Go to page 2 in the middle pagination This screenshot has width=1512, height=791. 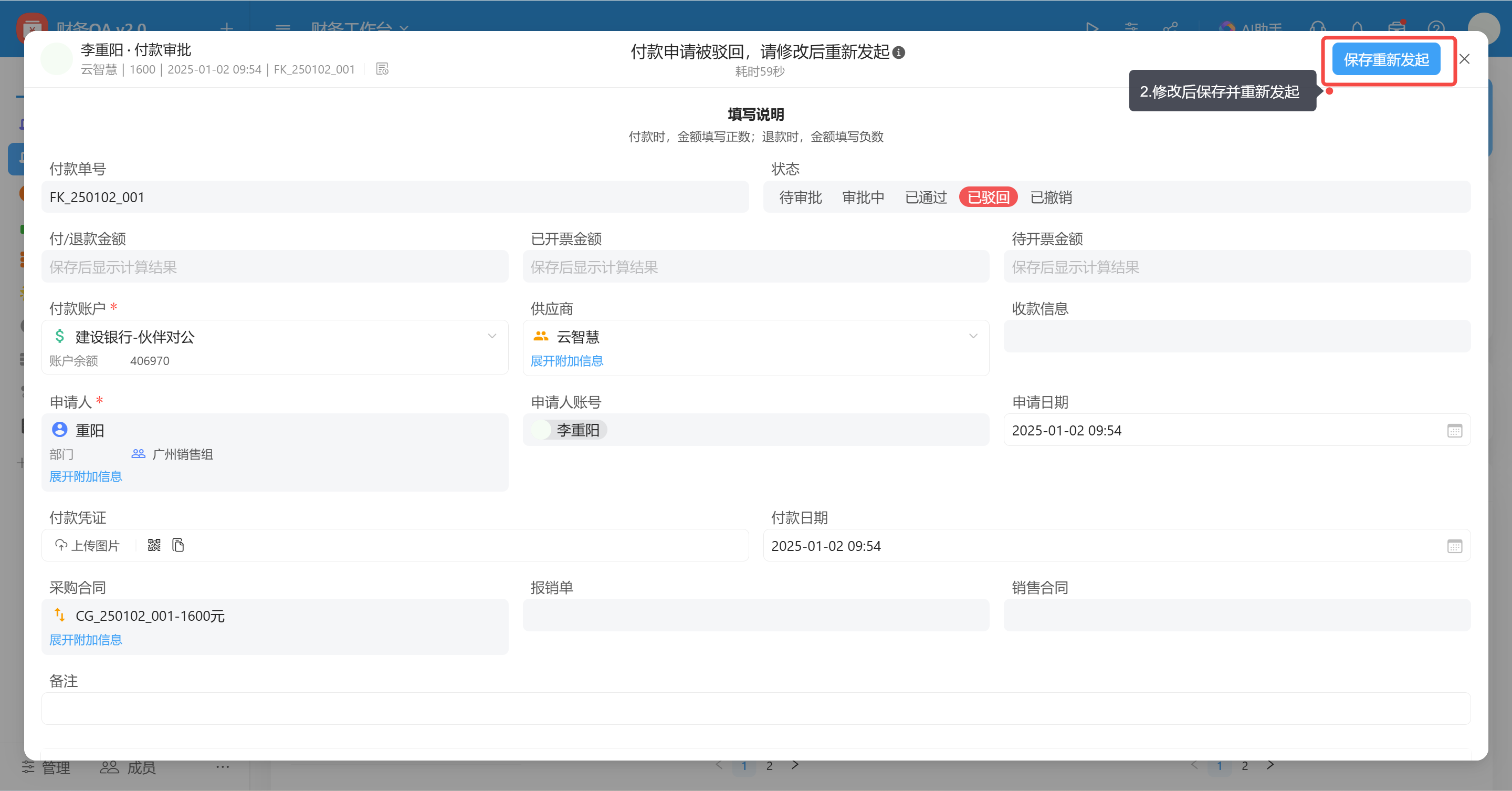pos(770,766)
